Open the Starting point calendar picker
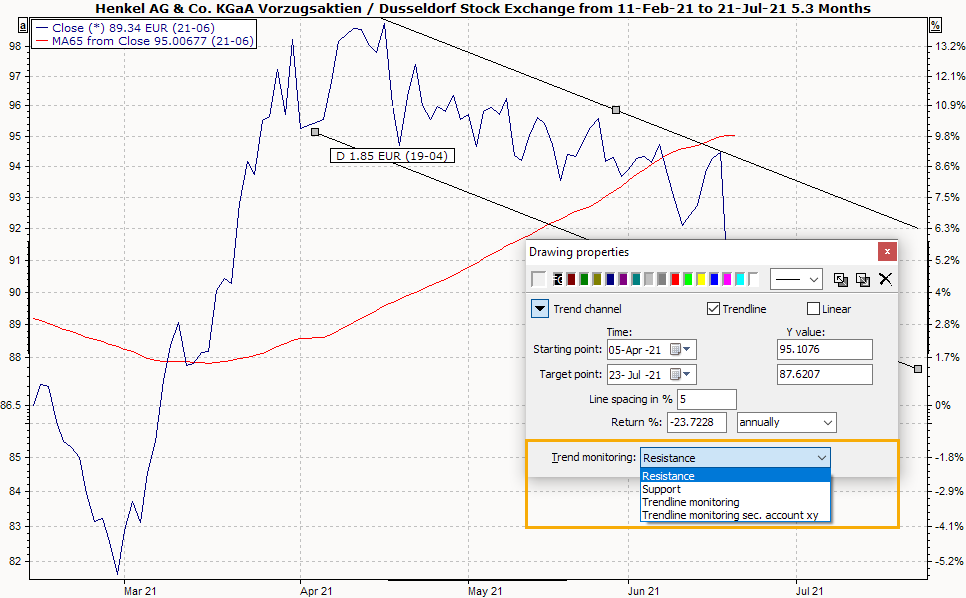The image size is (966, 598). [676, 349]
